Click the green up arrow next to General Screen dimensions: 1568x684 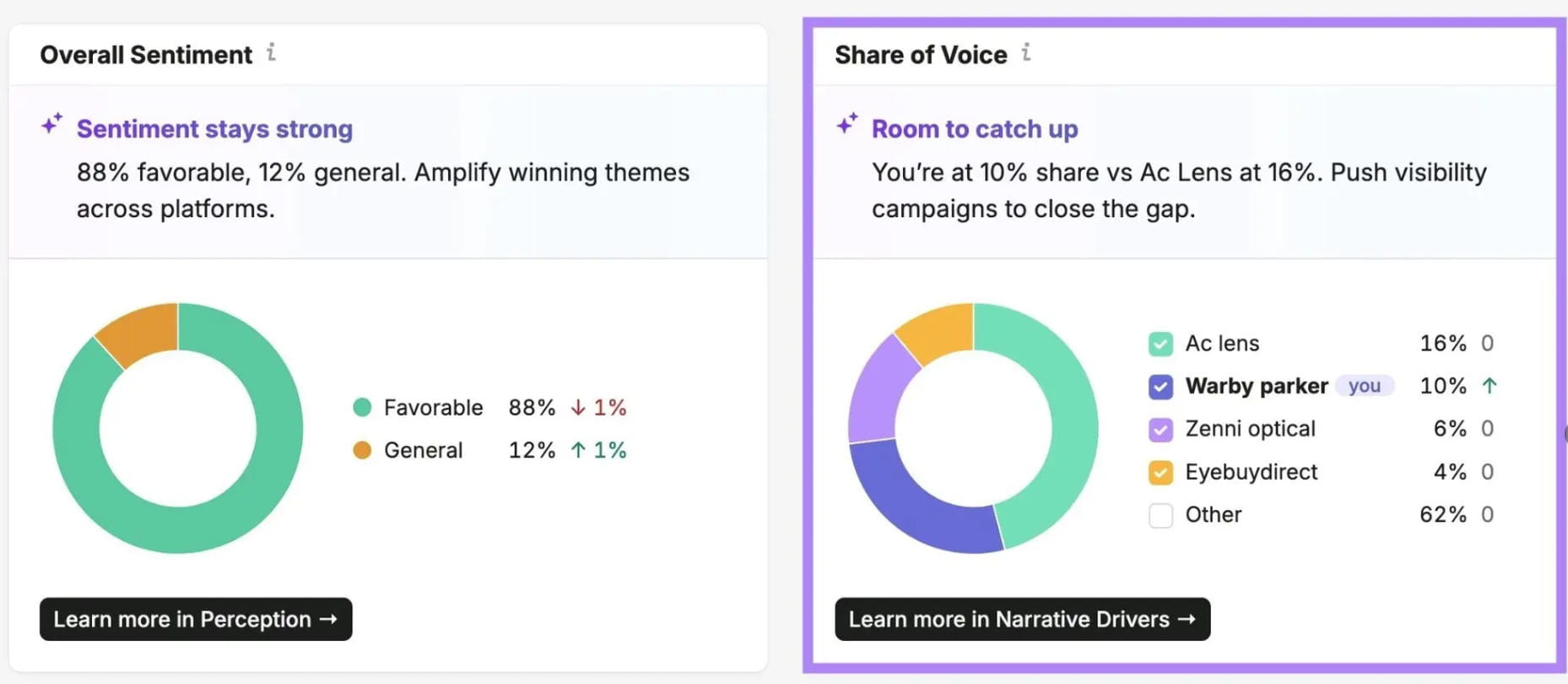click(578, 450)
